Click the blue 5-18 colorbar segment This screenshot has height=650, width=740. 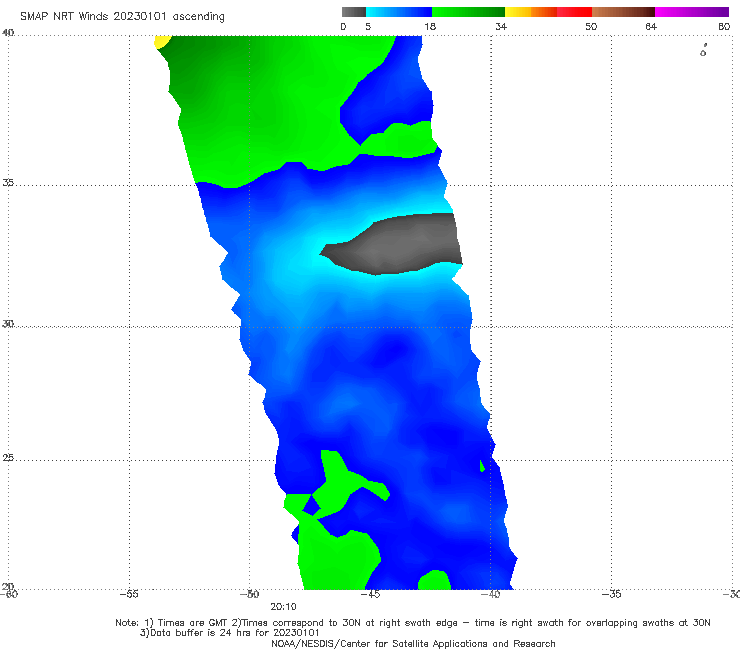399,12
